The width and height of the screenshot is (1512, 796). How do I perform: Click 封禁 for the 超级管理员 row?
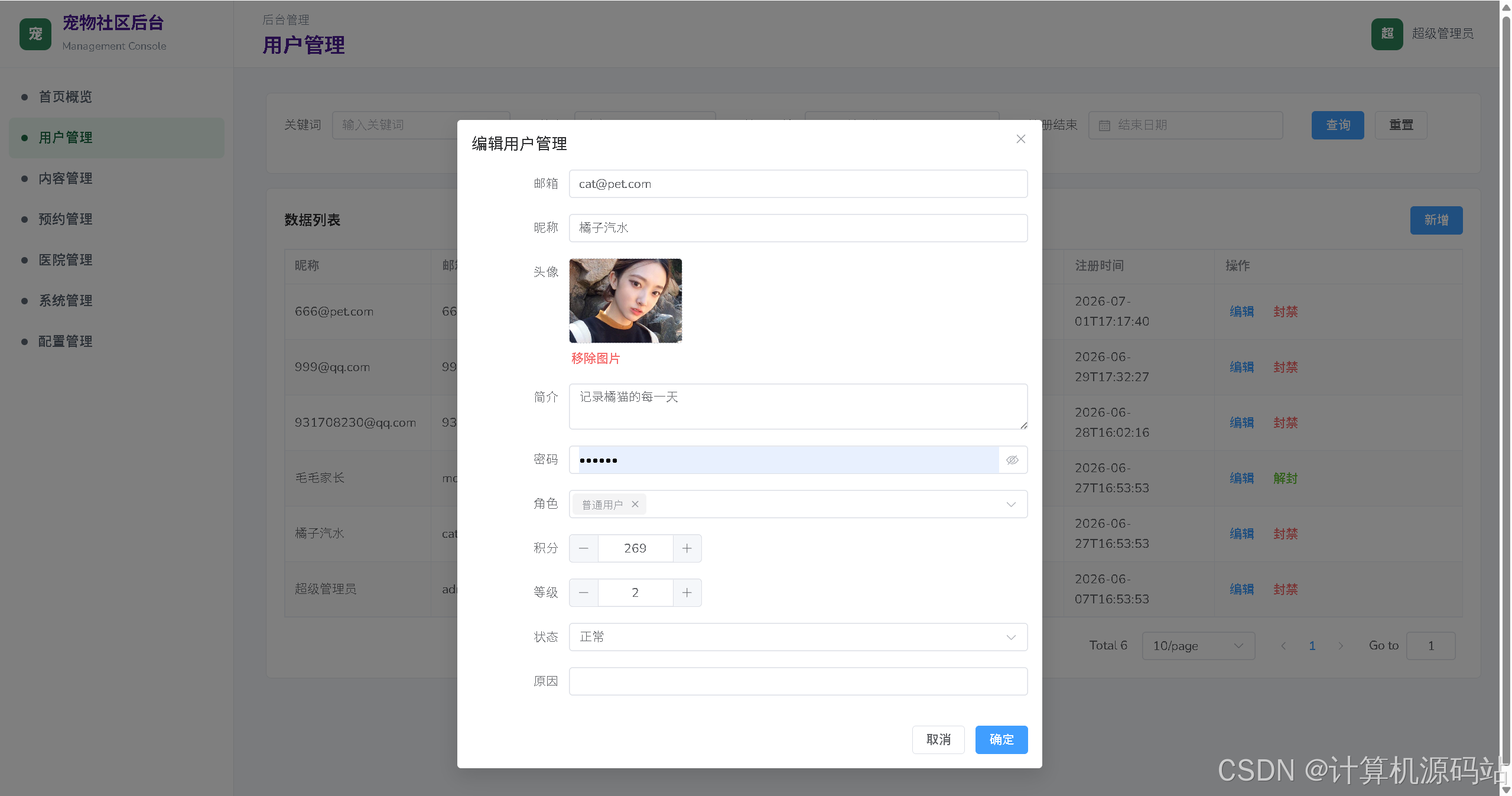tap(1285, 590)
